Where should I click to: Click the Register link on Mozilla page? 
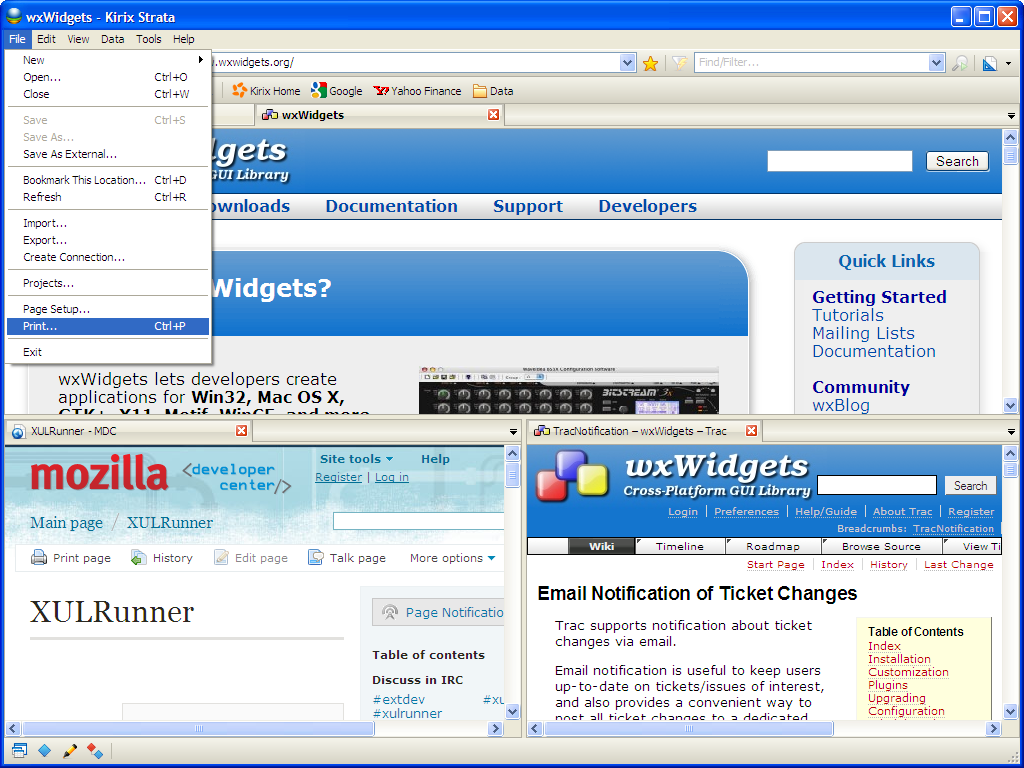tap(338, 477)
